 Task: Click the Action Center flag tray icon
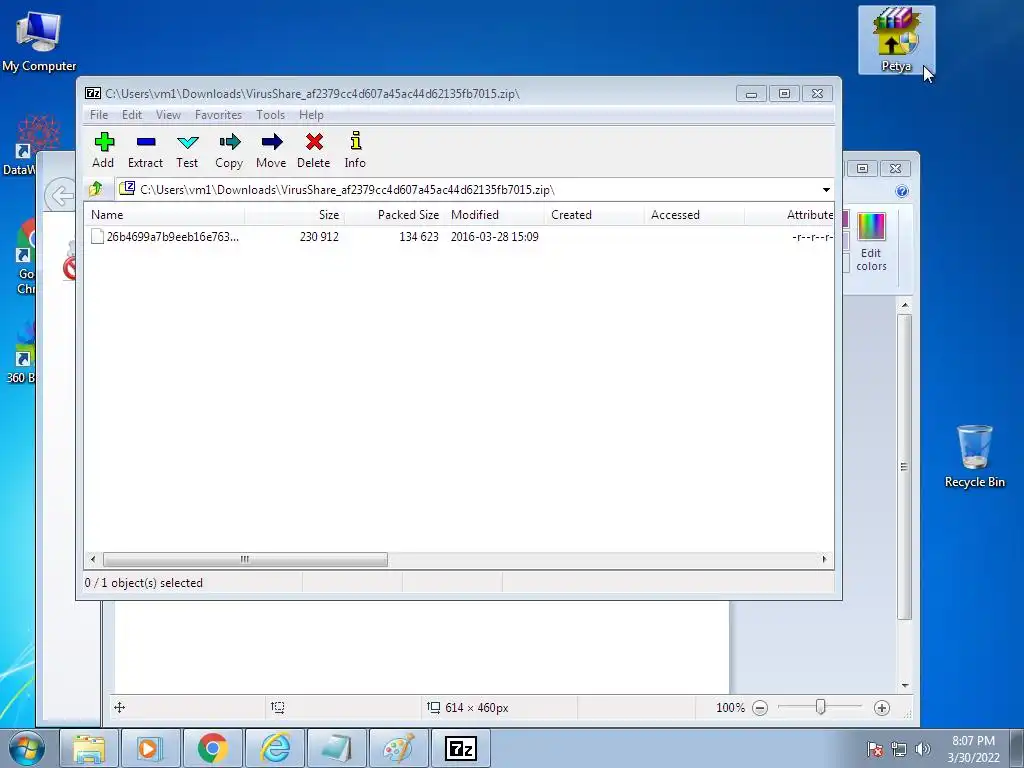pyautogui.click(x=875, y=749)
